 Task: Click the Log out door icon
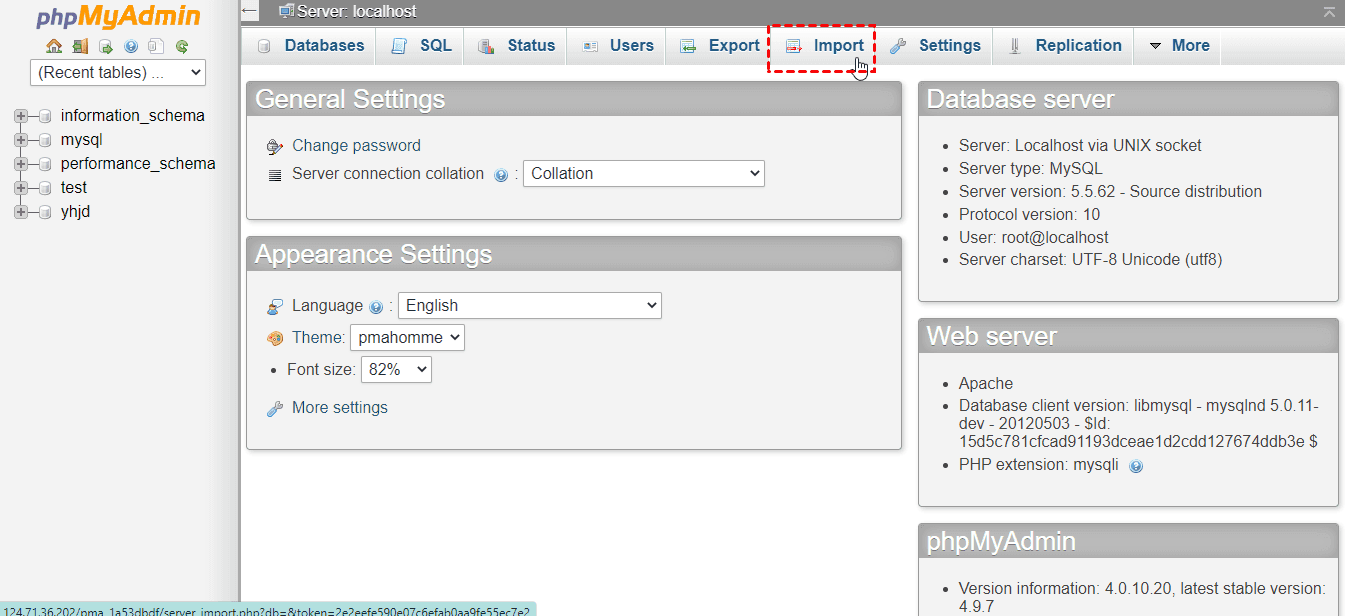80,46
